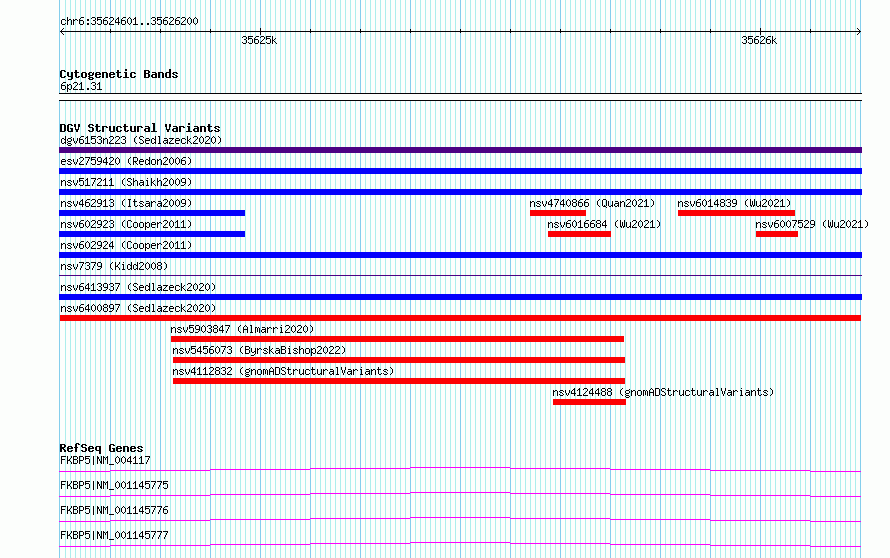Image resolution: width=890 pixels, height=558 pixels.
Task: Click the DGV Structural Variants track heading
Action: [140, 128]
